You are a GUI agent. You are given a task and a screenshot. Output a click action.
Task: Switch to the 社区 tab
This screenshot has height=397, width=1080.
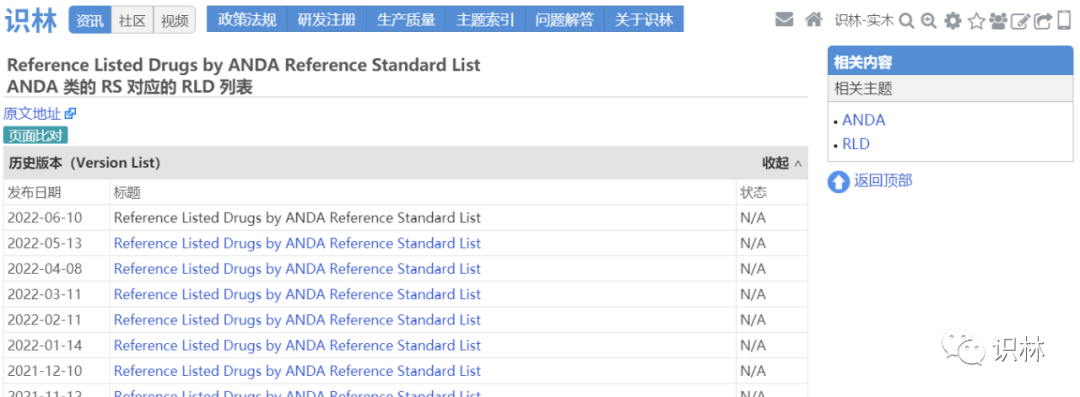tap(132, 20)
